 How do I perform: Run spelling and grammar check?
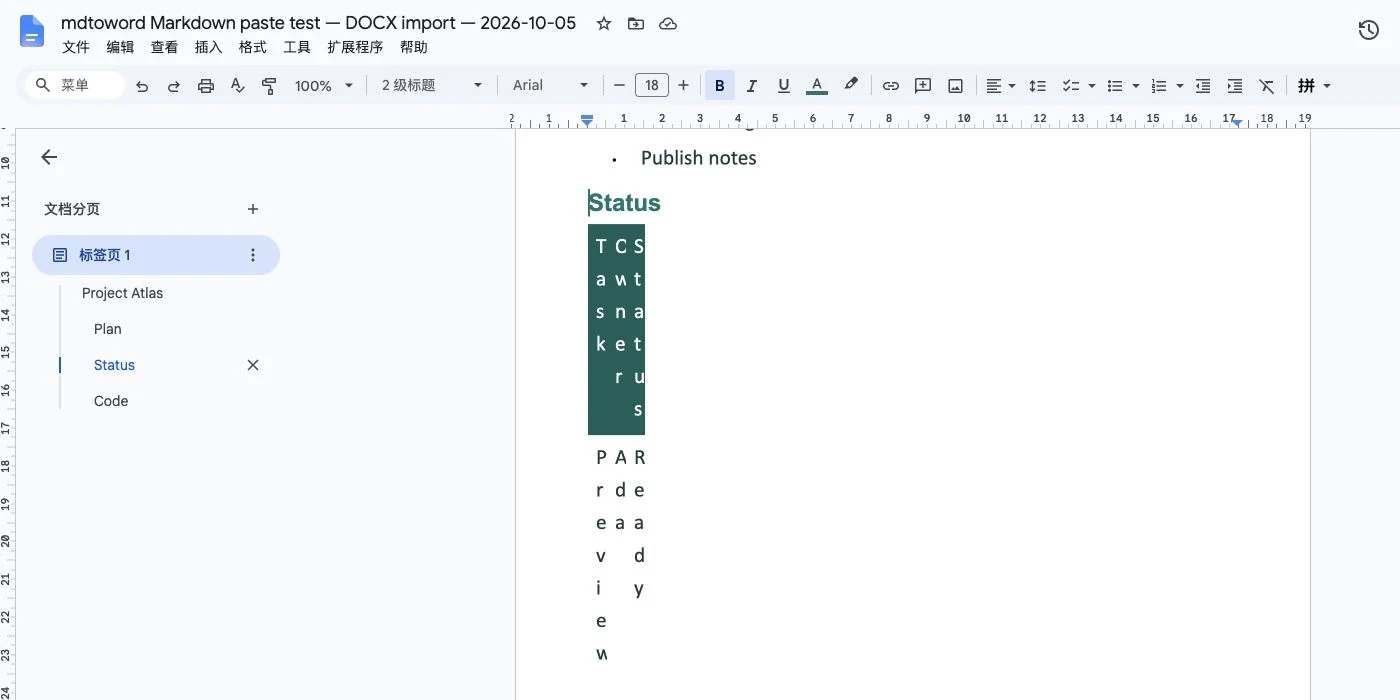(x=238, y=86)
